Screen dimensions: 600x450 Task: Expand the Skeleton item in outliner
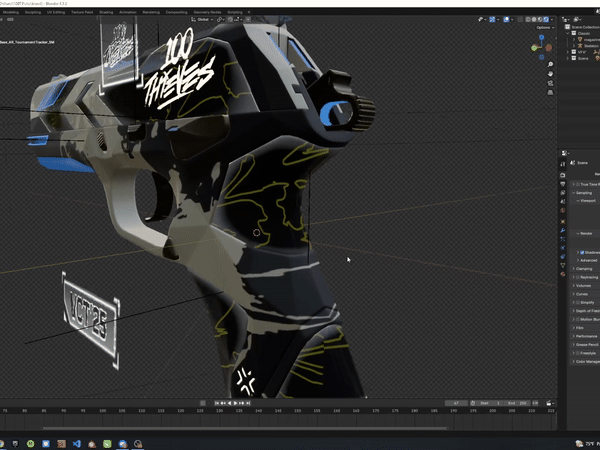click(x=574, y=46)
